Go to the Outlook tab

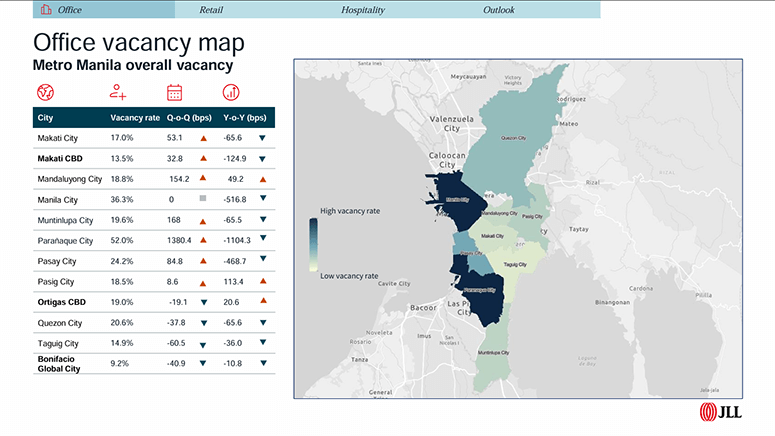tap(499, 10)
